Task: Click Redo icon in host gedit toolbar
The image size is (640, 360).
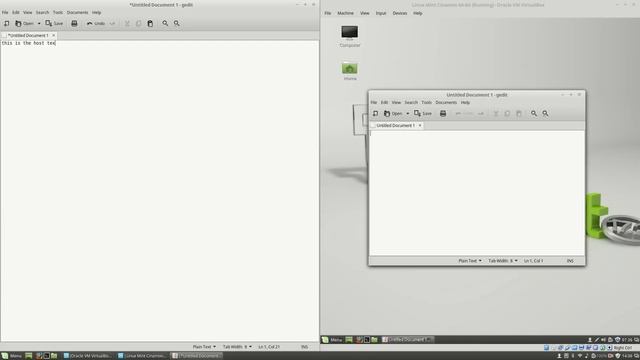Action: click(112, 23)
